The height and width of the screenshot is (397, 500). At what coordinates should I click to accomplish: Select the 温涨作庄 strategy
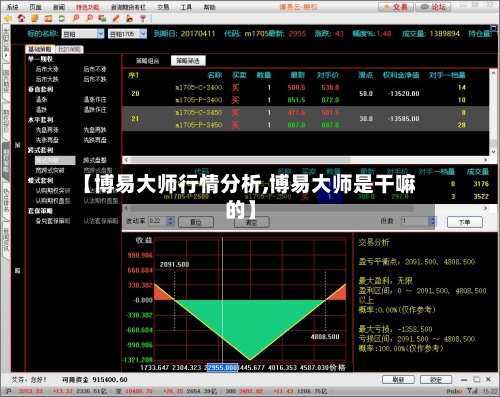95,99
